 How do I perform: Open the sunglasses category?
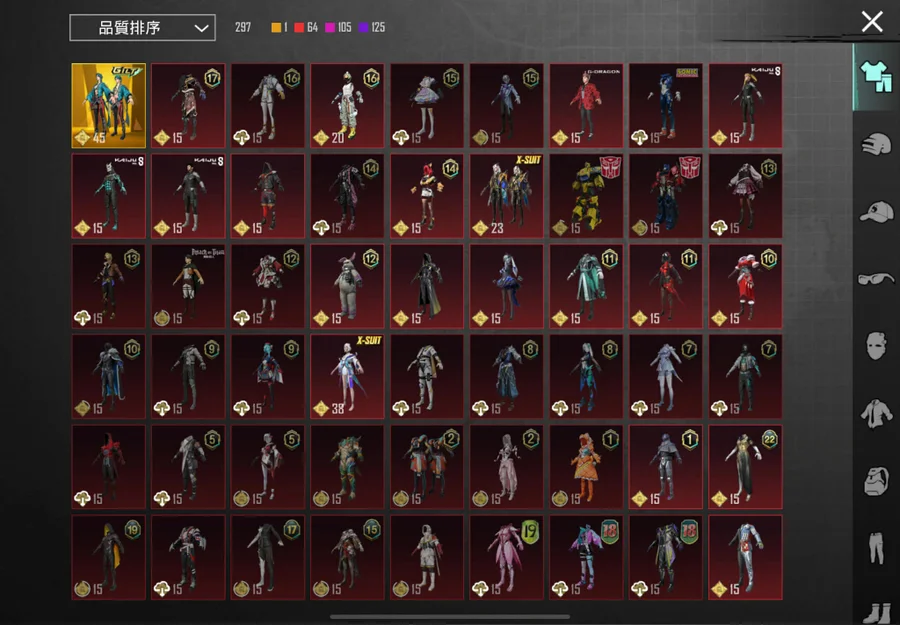coord(876,279)
